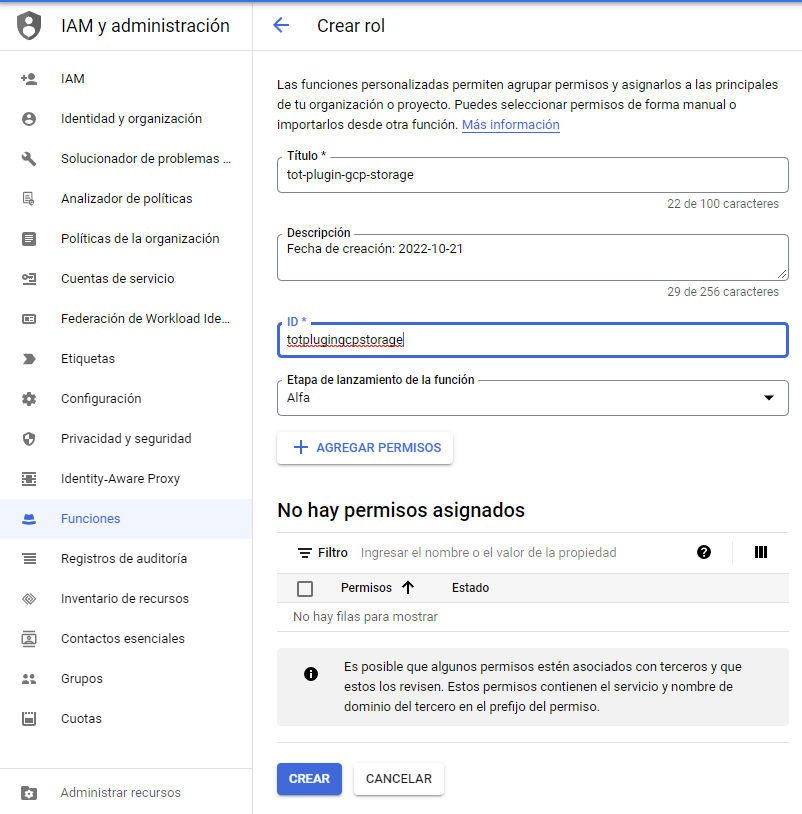Image resolution: width=802 pixels, height=814 pixels.
Task: Sort by Permisos column arrow
Action: 407,588
